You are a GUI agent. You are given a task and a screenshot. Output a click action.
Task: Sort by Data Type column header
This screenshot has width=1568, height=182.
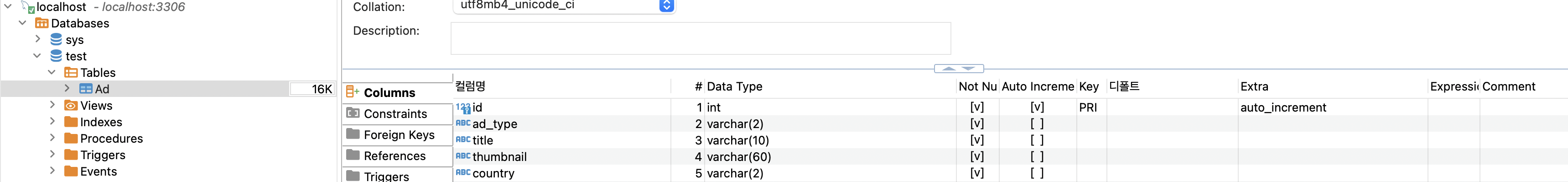[735, 87]
